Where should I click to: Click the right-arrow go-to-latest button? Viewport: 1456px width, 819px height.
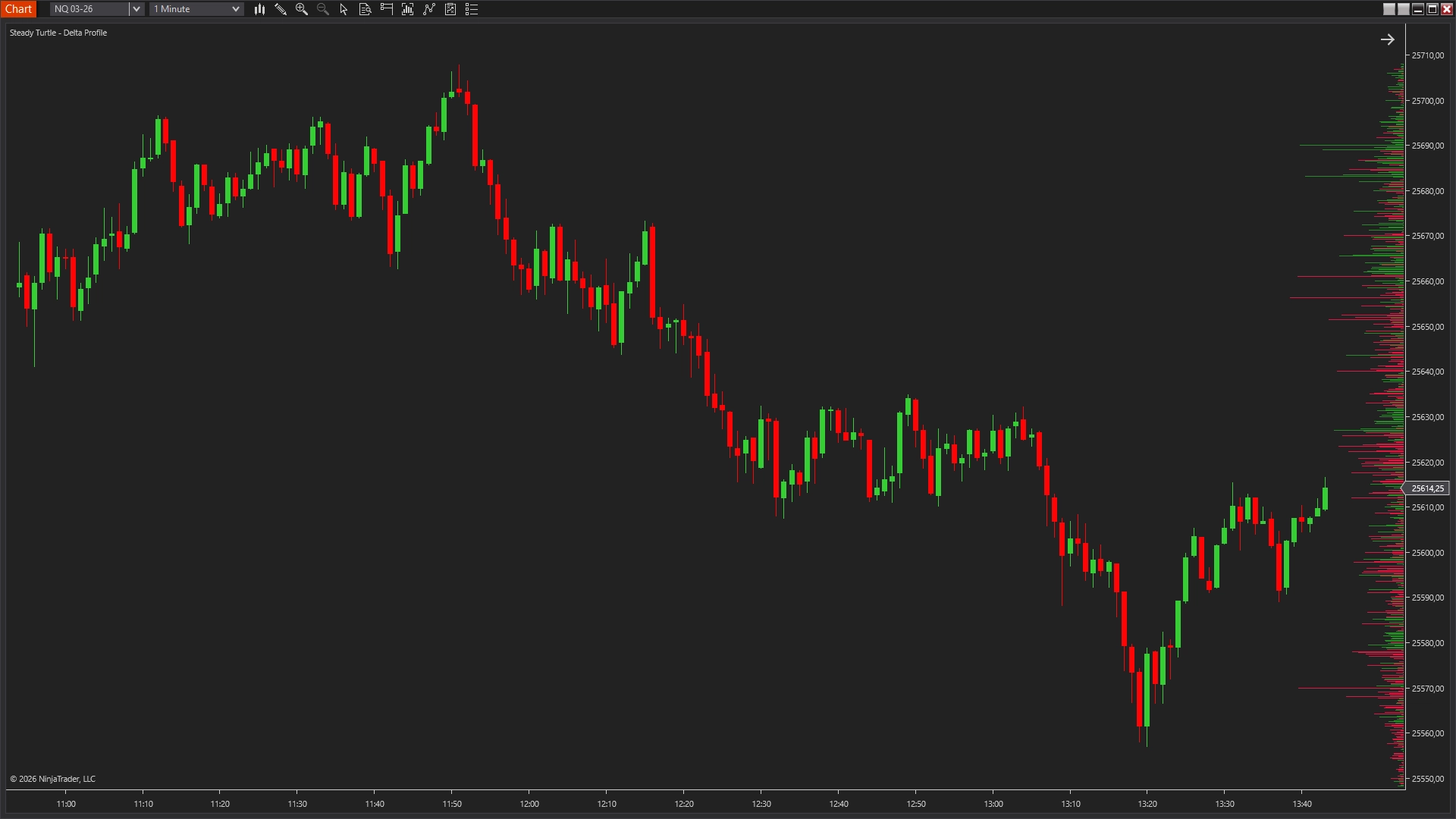(1389, 39)
